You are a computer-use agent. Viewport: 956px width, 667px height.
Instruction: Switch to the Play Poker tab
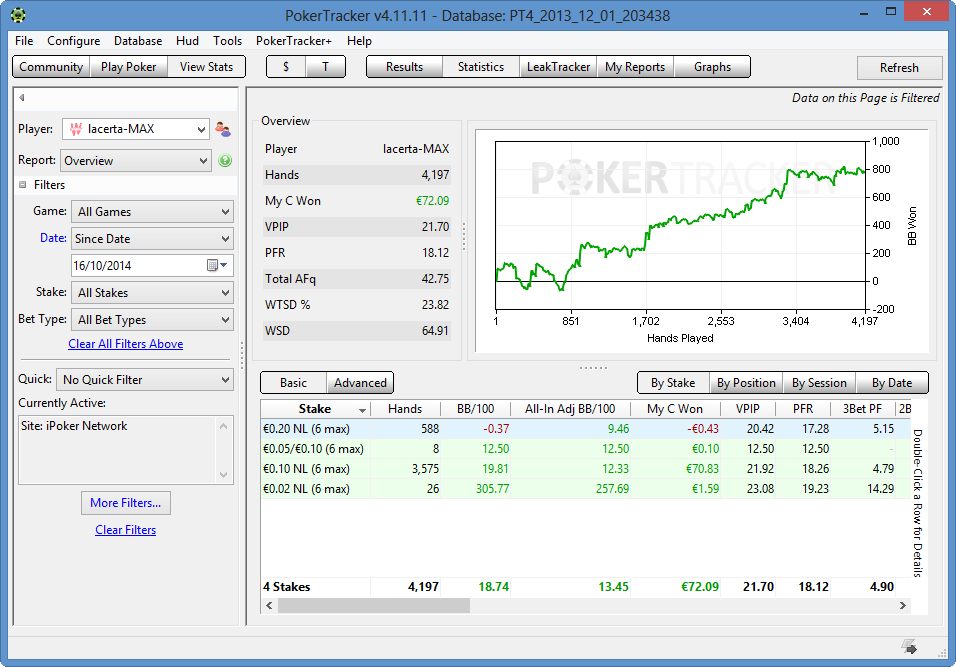click(x=129, y=67)
